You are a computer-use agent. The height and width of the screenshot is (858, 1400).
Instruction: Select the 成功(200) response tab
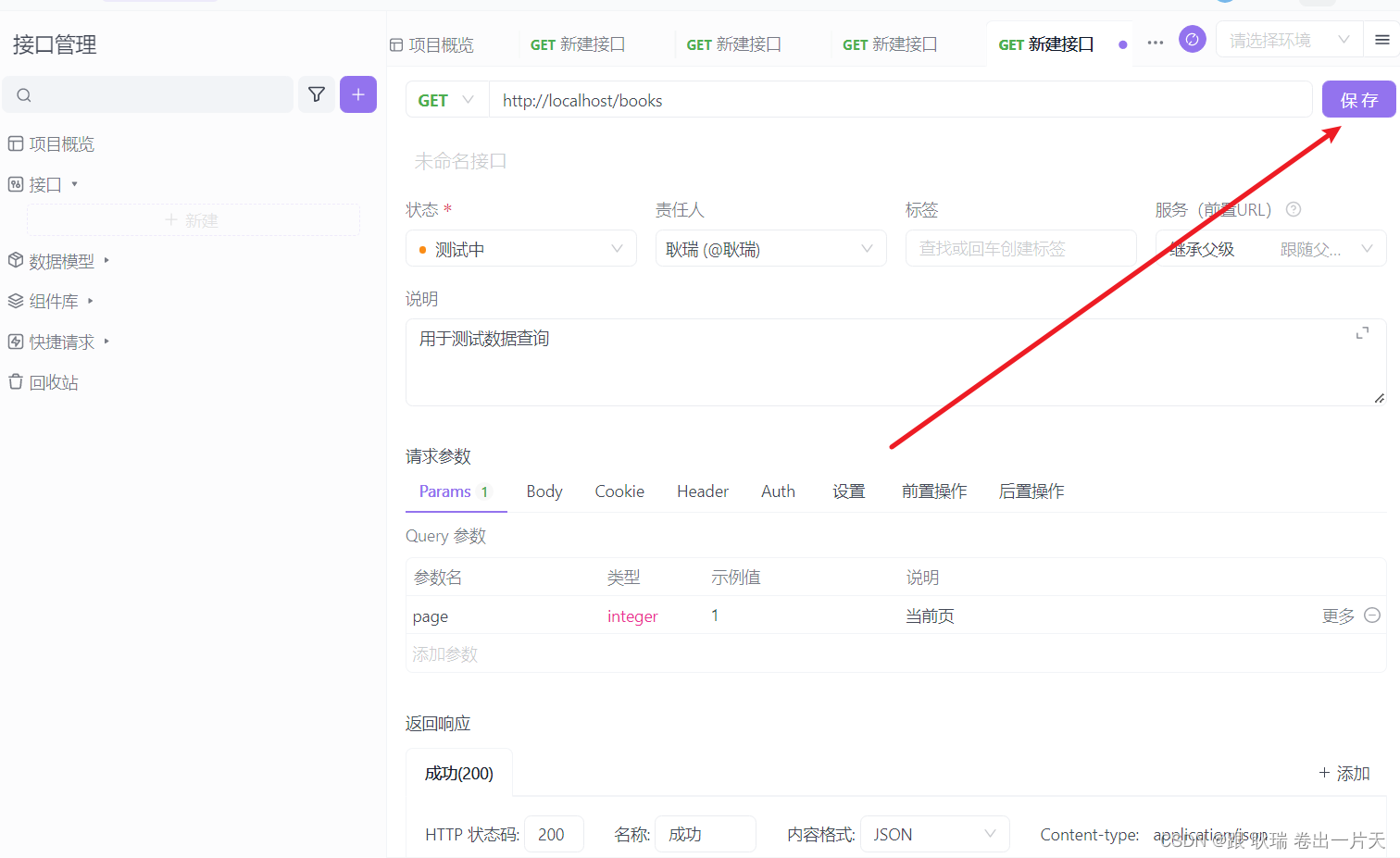[x=459, y=773]
